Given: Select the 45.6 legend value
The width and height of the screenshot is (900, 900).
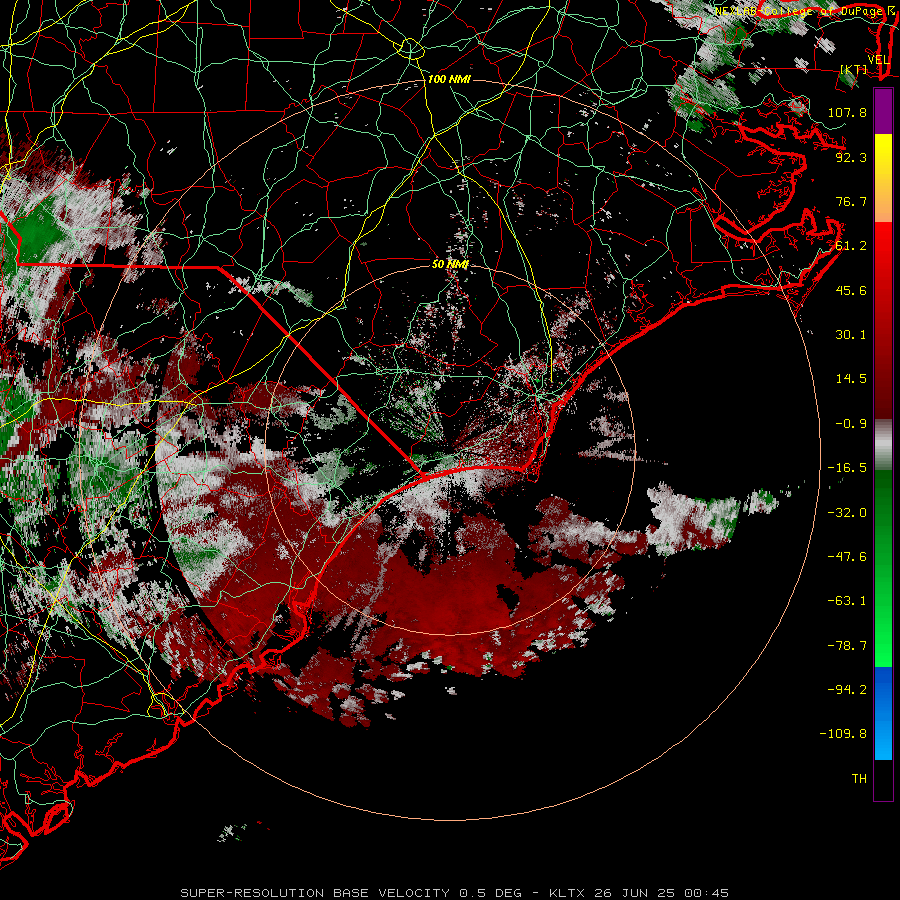Looking at the screenshot, I should pos(851,290).
